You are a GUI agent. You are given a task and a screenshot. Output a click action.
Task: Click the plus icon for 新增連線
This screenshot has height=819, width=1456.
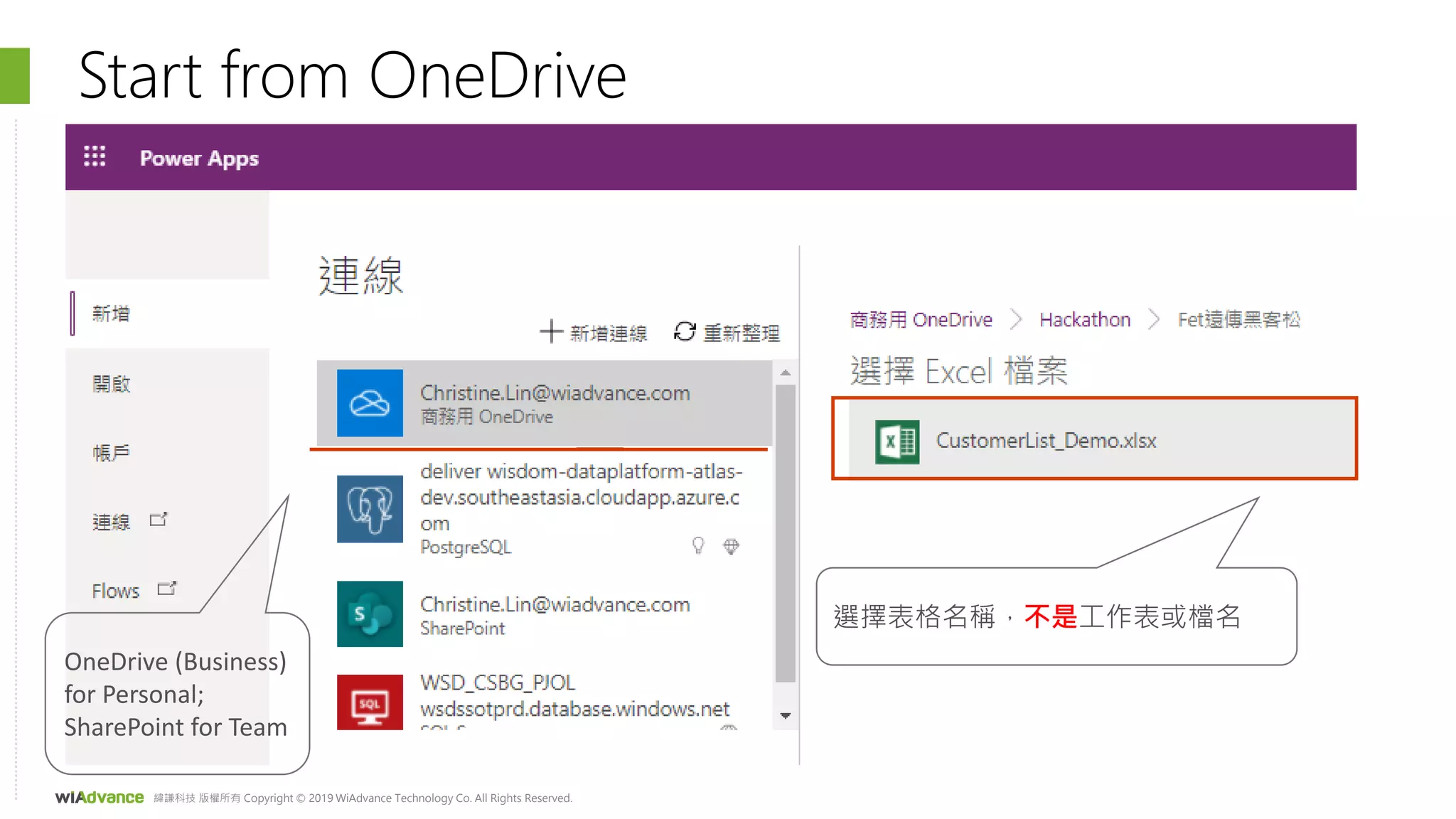click(x=551, y=331)
